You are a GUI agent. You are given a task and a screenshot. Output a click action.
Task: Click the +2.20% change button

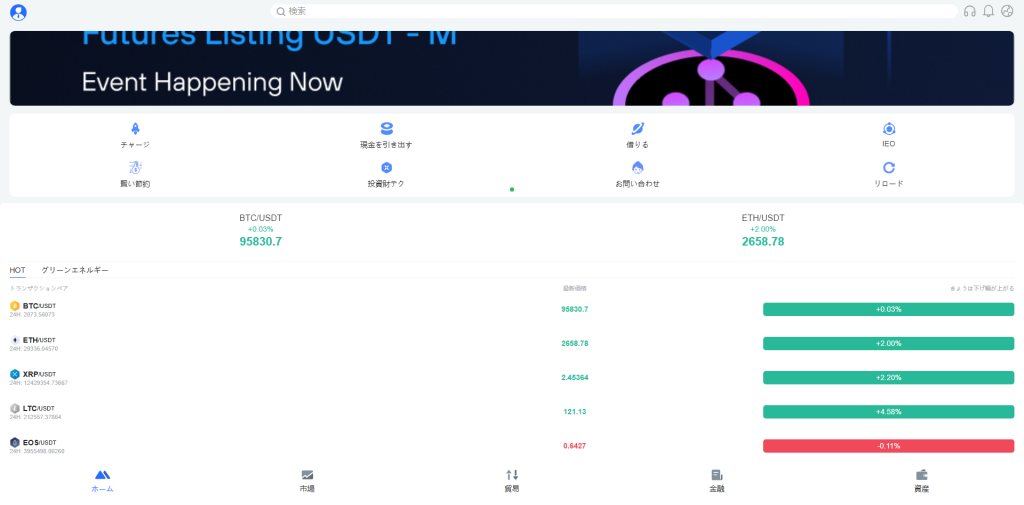tap(888, 378)
